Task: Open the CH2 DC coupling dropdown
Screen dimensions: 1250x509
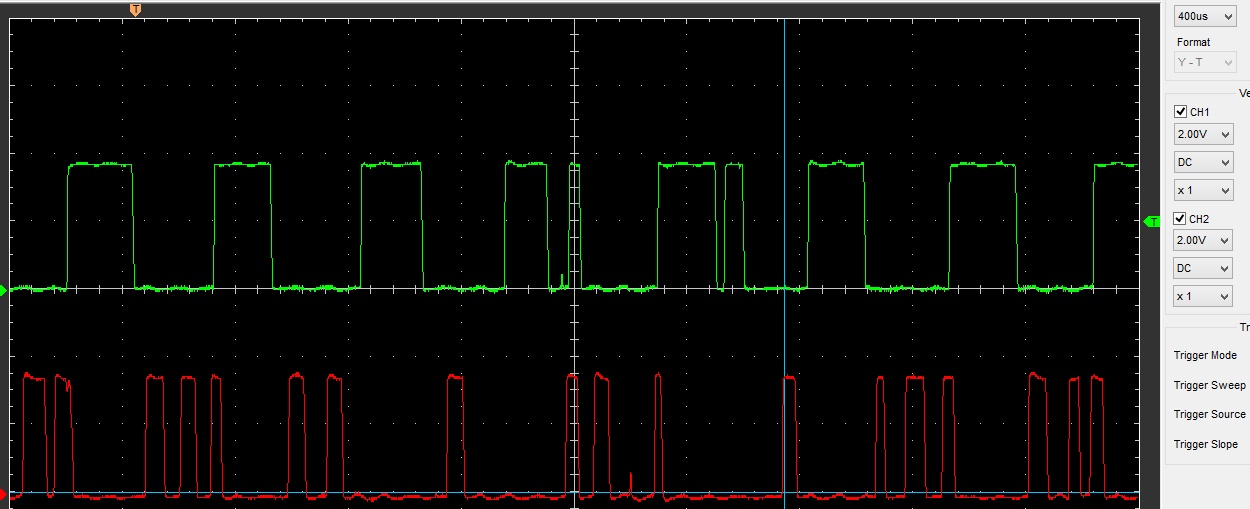Action: tap(1204, 268)
